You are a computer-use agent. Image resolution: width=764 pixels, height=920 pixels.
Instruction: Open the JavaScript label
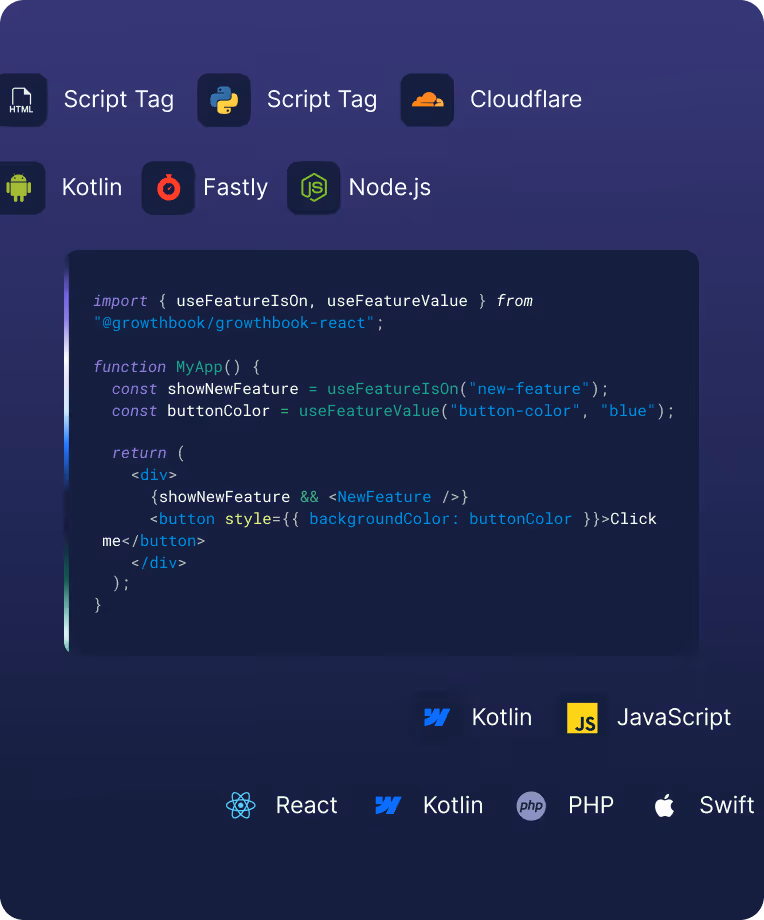pyautogui.click(x=674, y=717)
